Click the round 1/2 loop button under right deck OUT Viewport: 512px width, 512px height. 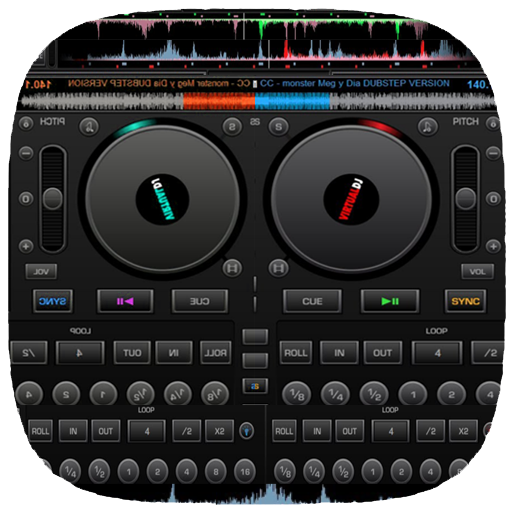click(x=374, y=395)
